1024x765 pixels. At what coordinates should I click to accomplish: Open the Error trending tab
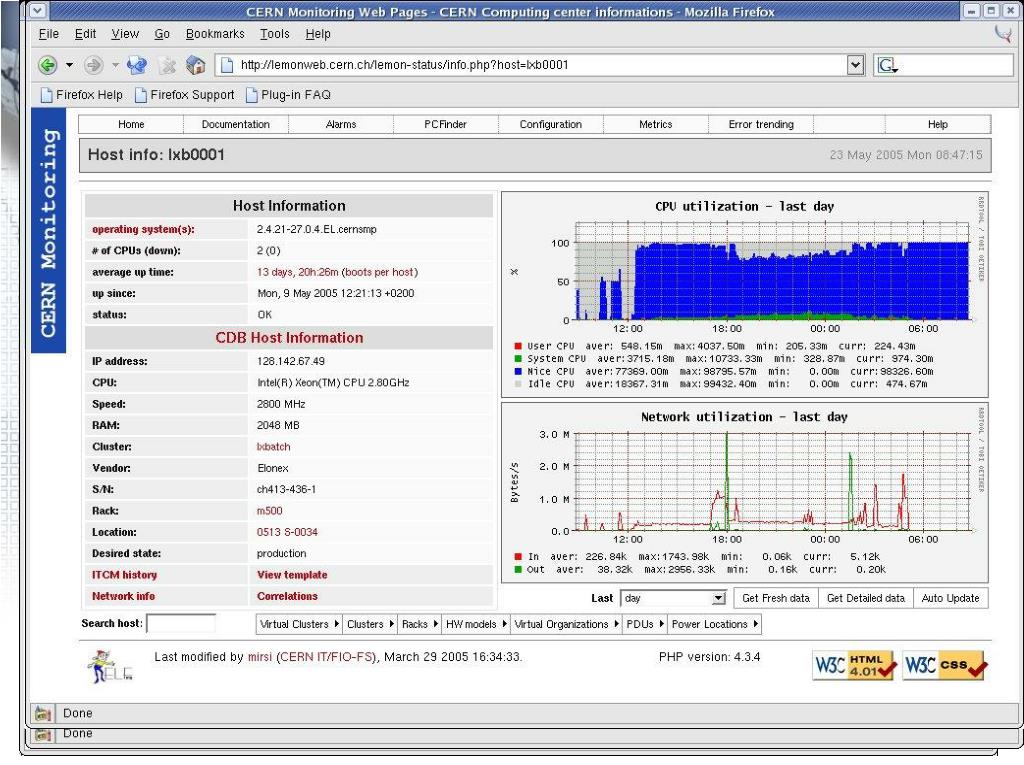coord(761,124)
